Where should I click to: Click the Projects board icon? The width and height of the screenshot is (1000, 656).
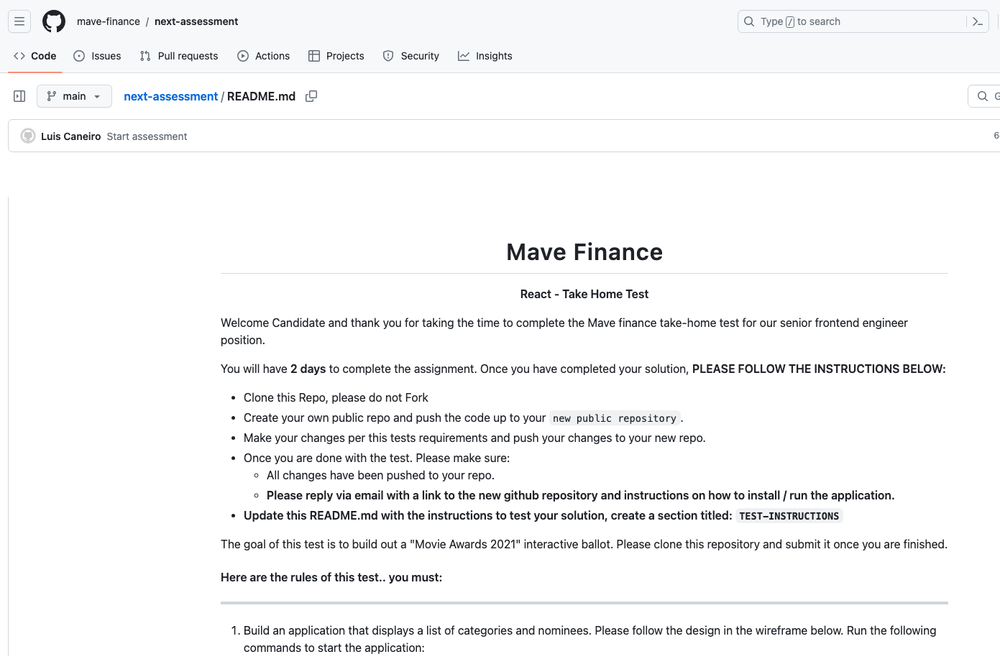313,56
